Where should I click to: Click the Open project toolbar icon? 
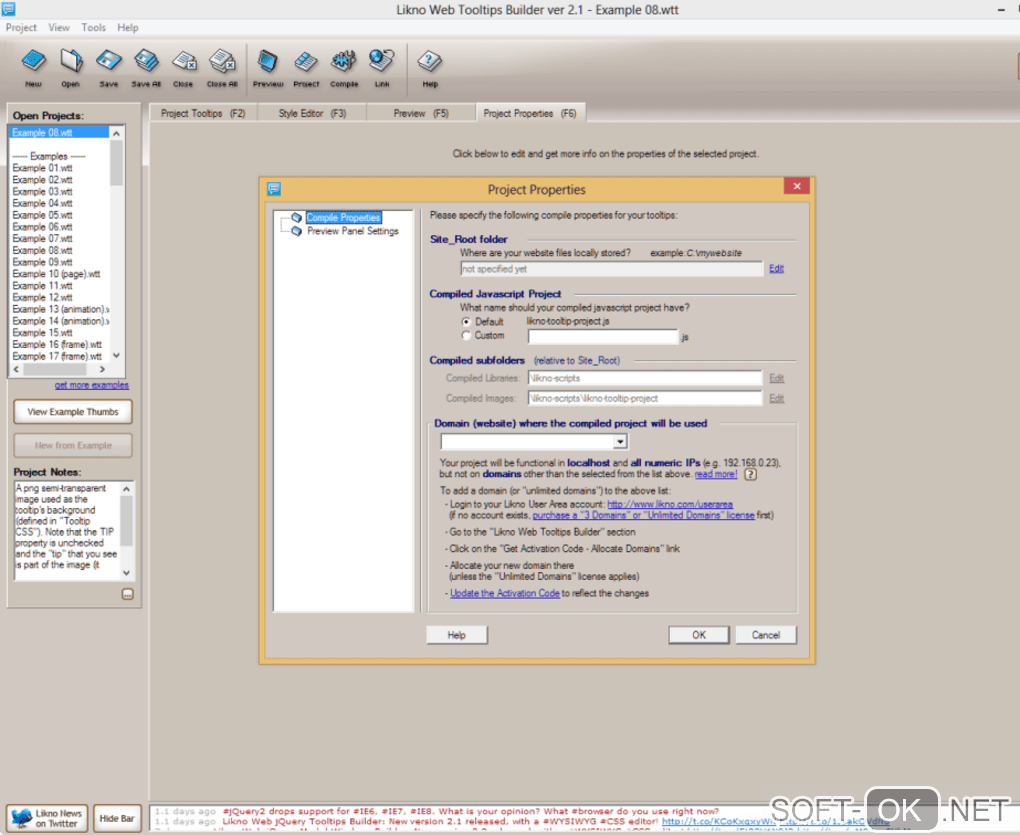pos(71,68)
